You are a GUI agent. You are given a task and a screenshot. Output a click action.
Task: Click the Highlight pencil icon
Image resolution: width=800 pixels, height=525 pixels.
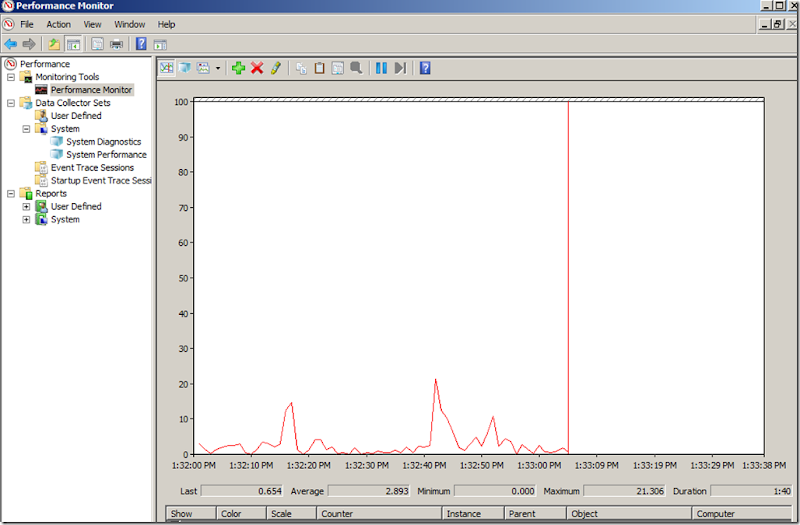[276, 68]
